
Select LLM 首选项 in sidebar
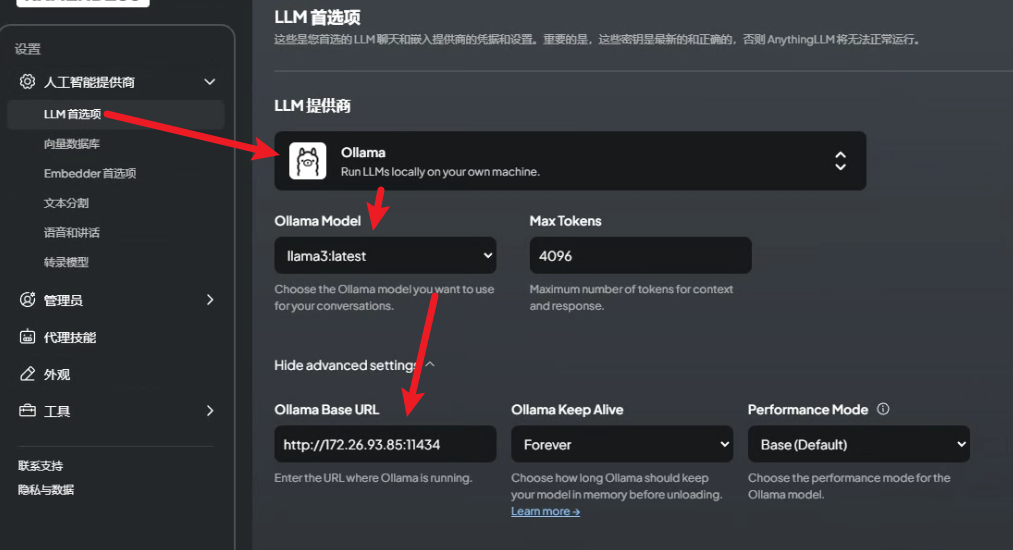click(116, 114)
